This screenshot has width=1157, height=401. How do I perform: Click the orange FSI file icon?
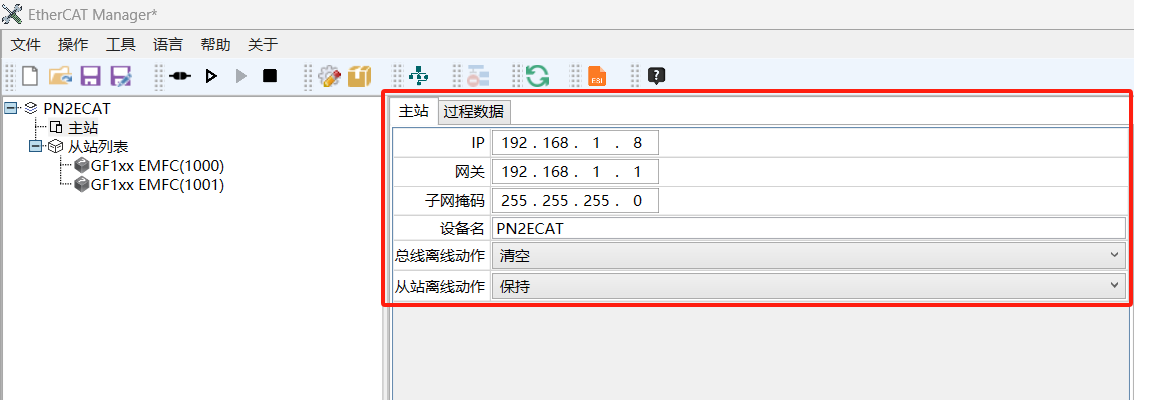click(x=596, y=75)
